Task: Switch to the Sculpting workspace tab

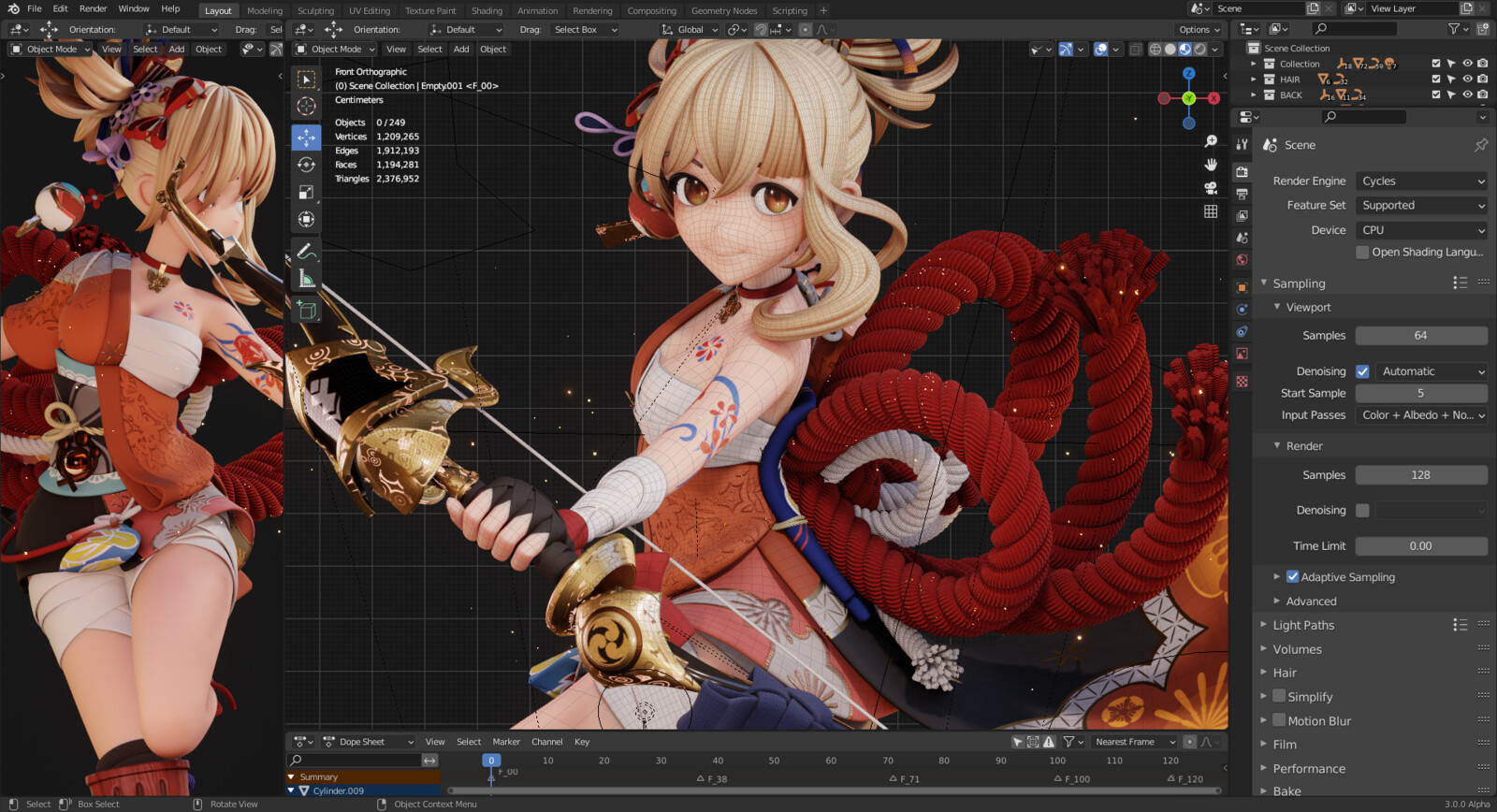Action: point(315,11)
